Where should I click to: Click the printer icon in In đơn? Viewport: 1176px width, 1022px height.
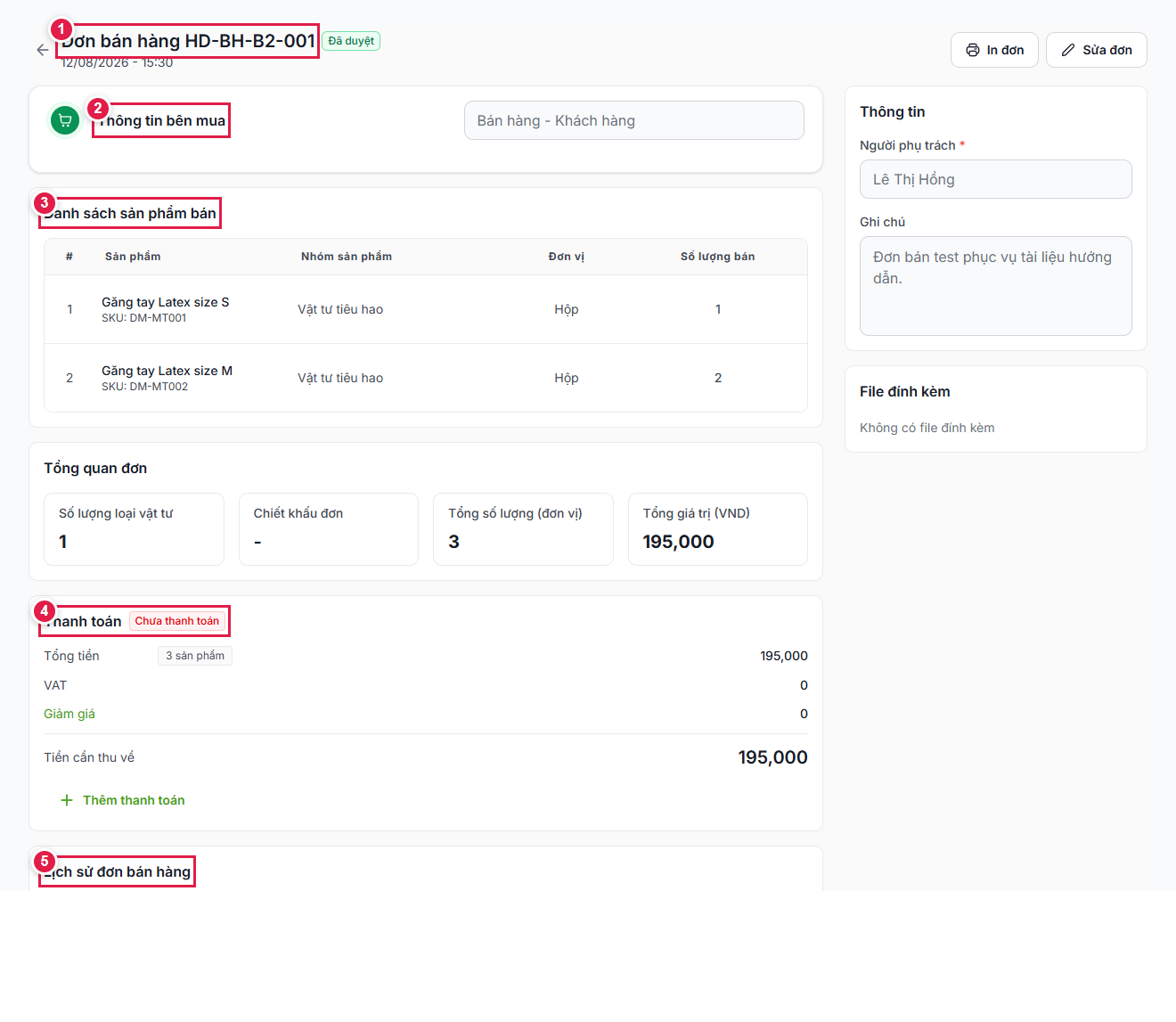973,50
